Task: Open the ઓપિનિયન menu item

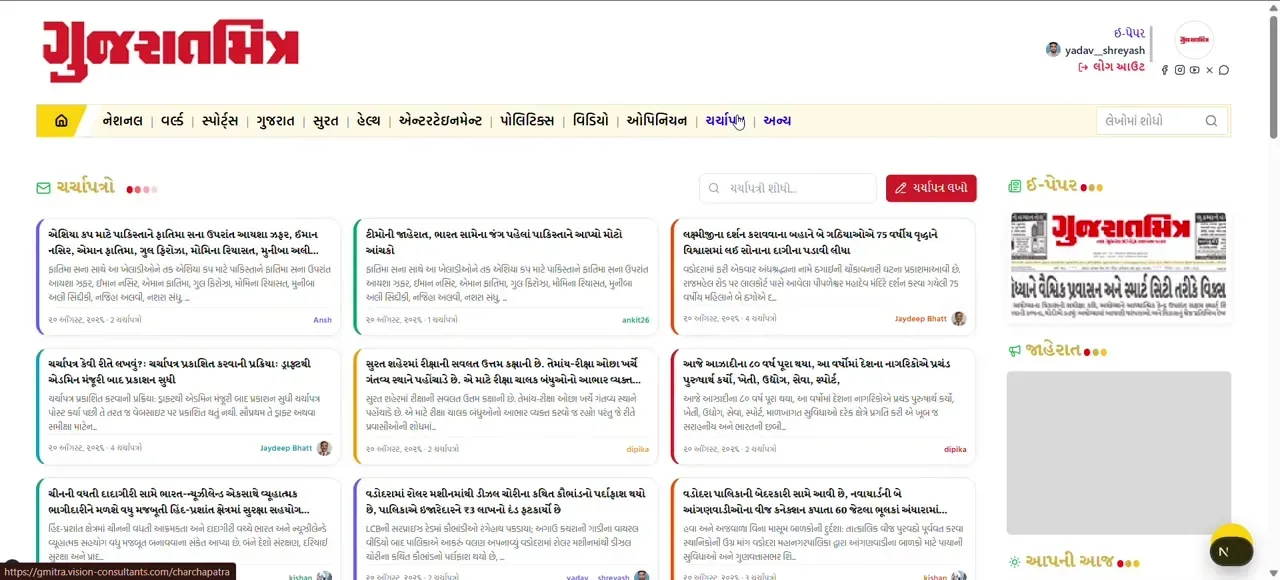Action: 657,121
